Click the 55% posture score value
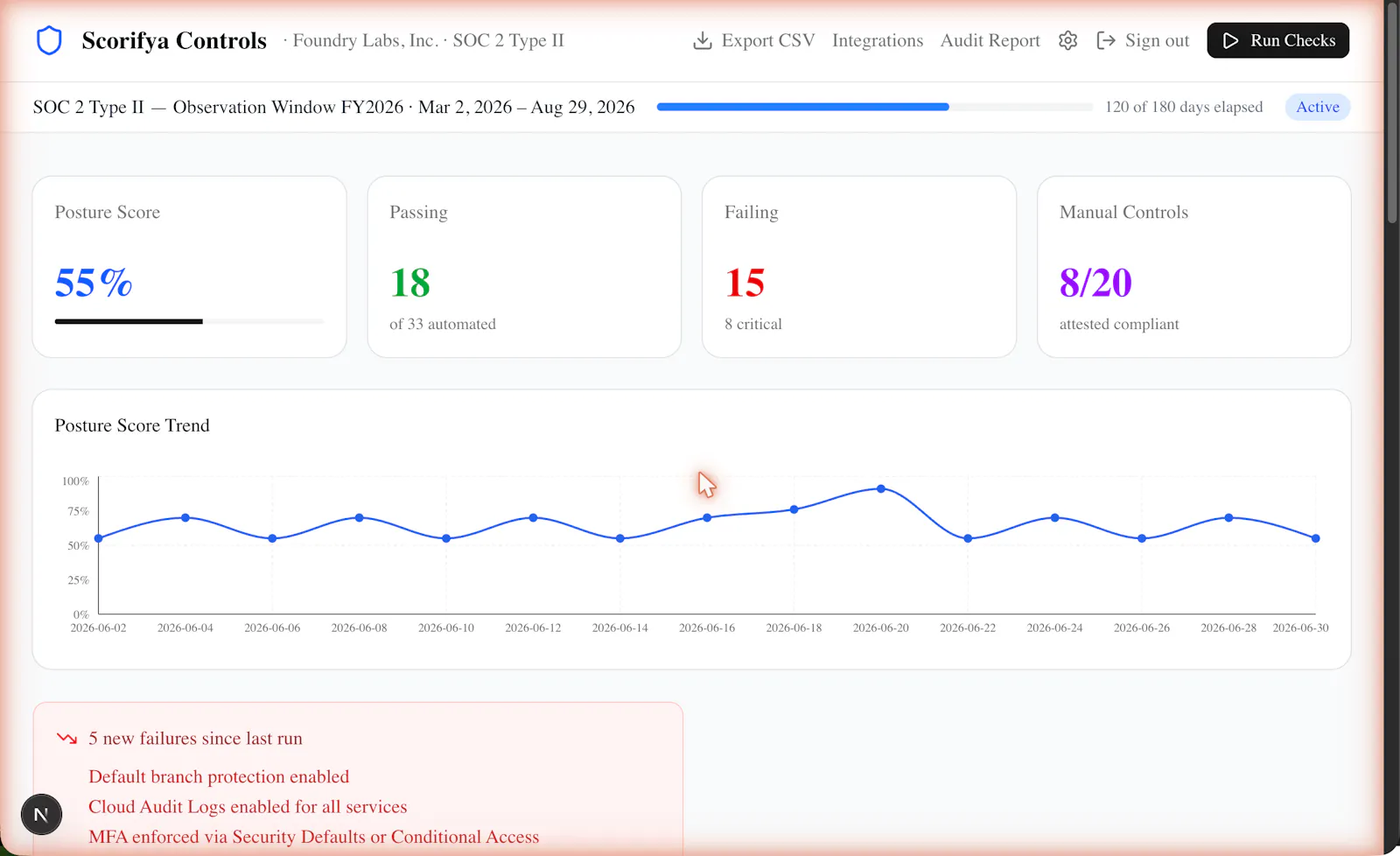The width and height of the screenshot is (1400, 856). pos(94,283)
